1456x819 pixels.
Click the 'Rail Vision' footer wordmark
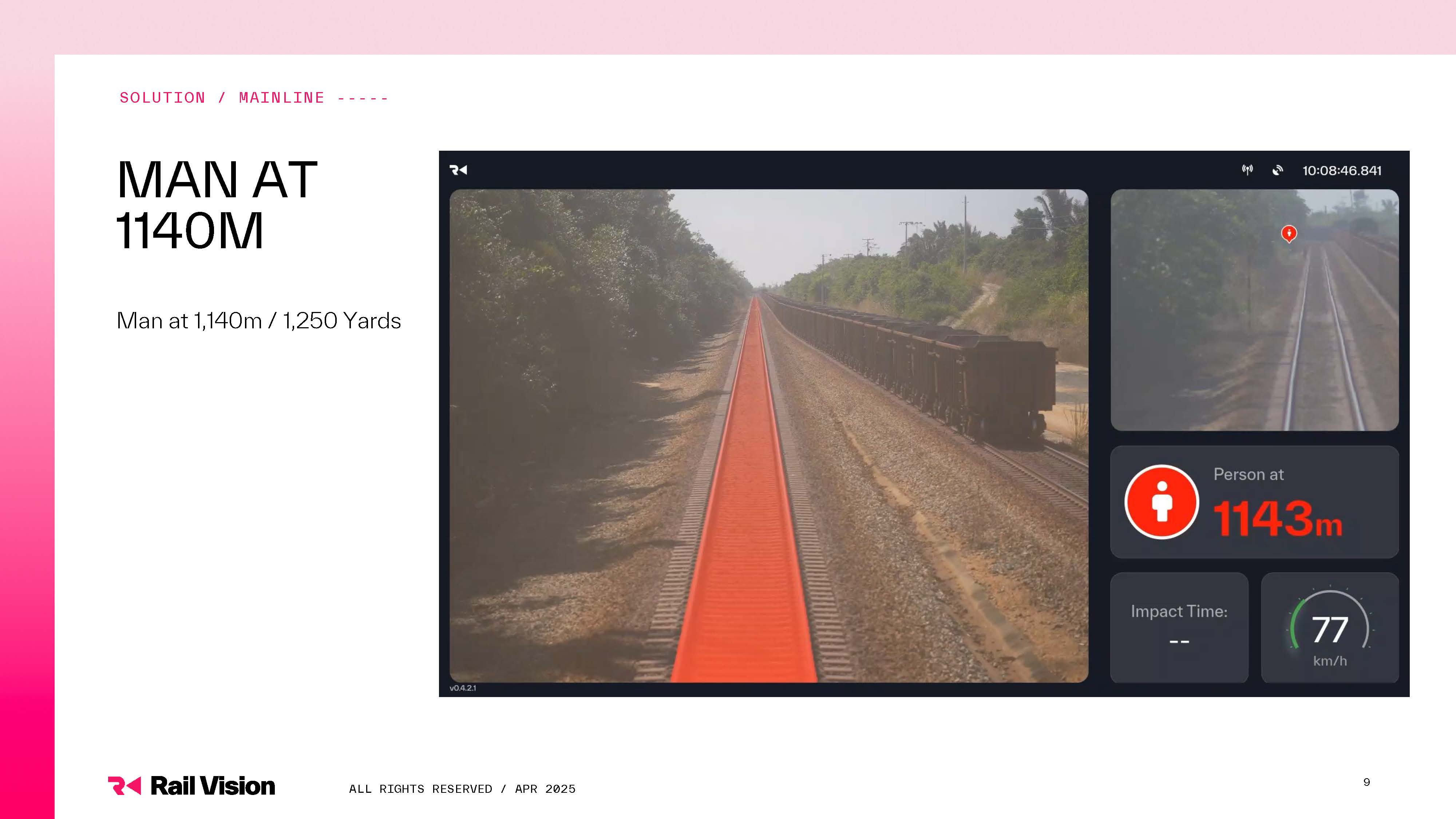pyautogui.click(x=213, y=786)
